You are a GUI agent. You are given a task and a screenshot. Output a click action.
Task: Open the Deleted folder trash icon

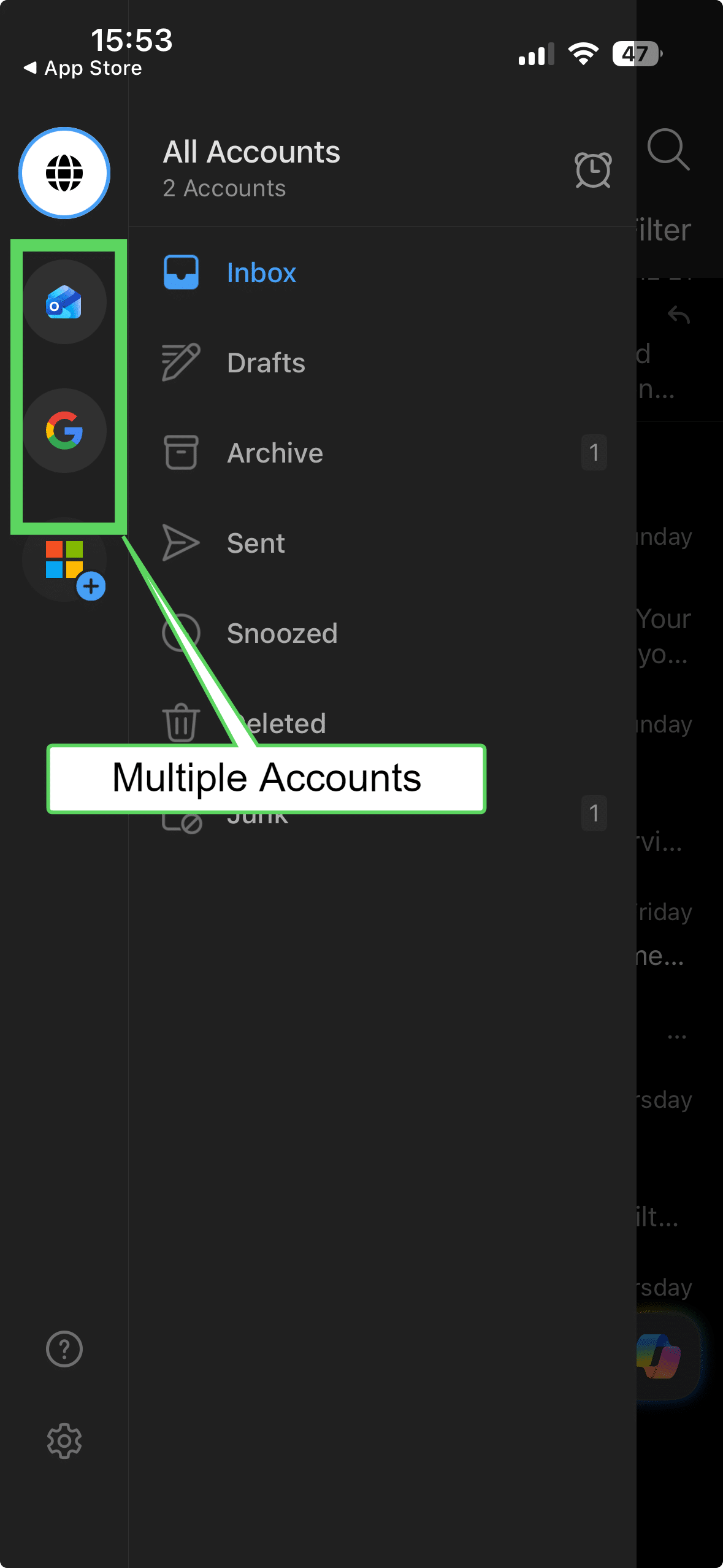pos(181,723)
